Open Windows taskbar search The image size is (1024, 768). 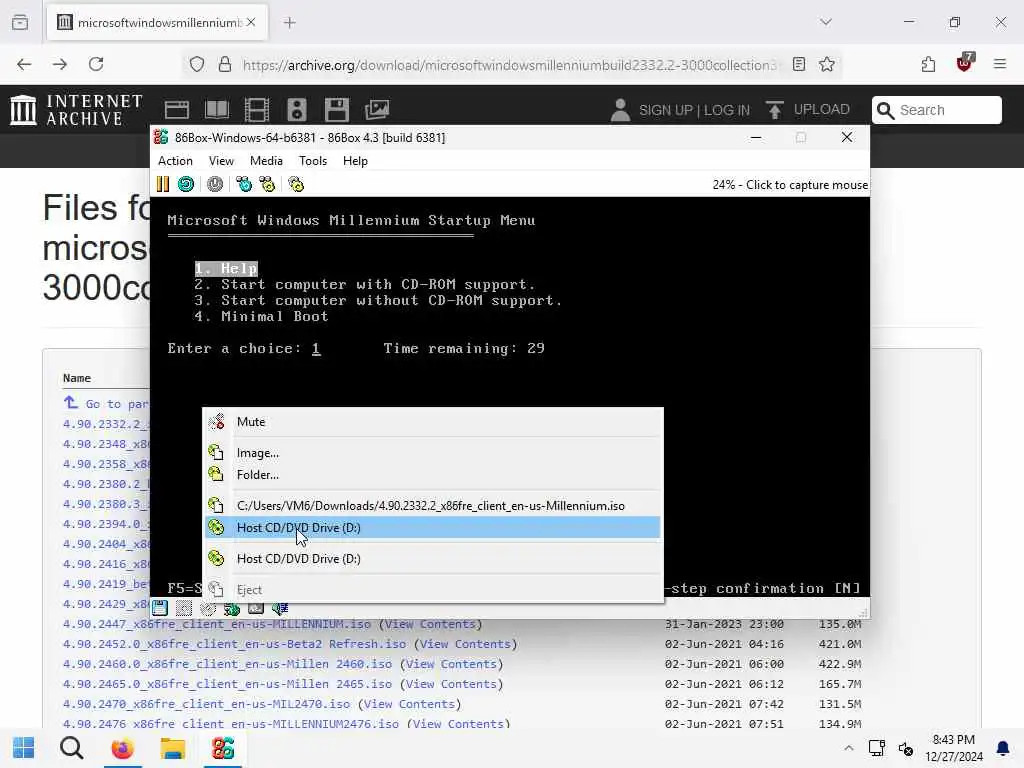(x=72, y=748)
